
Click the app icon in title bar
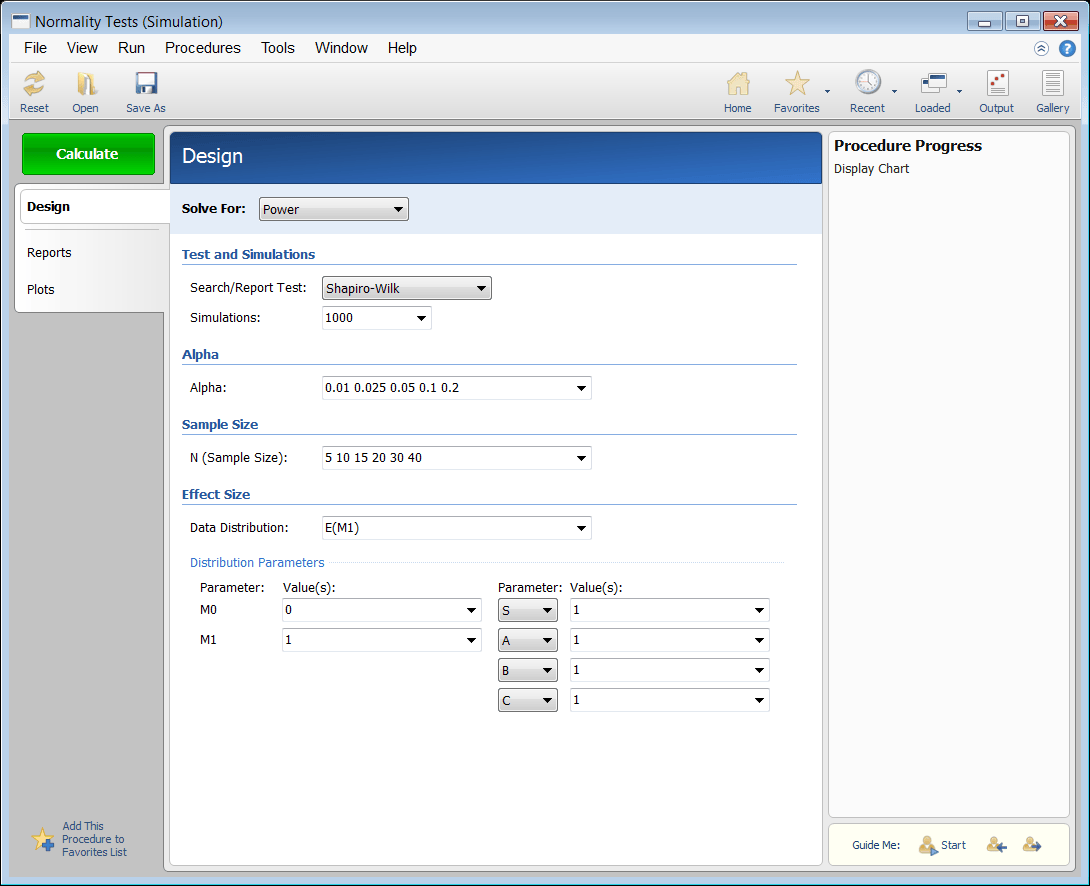pos(21,21)
